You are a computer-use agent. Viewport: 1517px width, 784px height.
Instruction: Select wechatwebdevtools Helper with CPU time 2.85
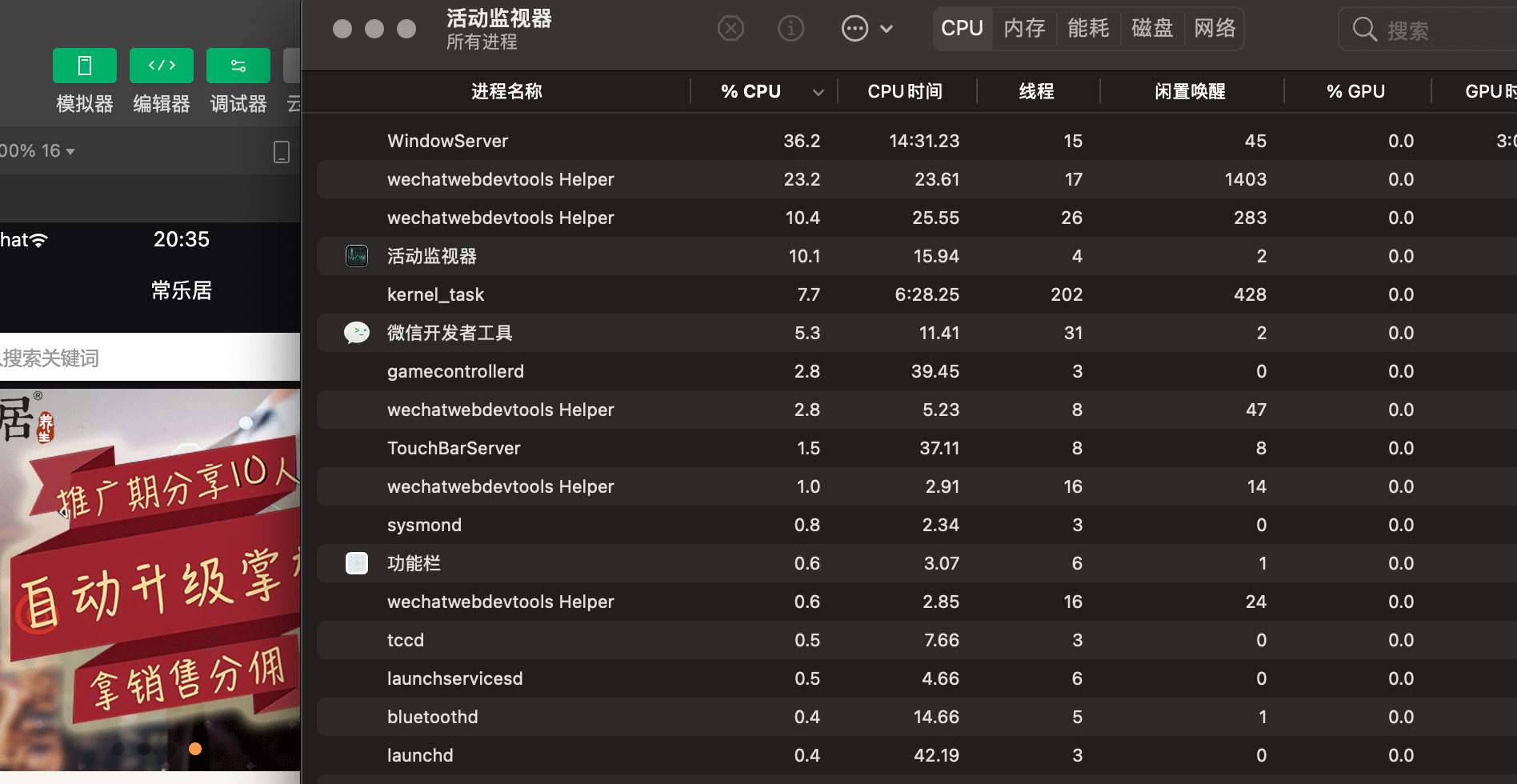917,602
